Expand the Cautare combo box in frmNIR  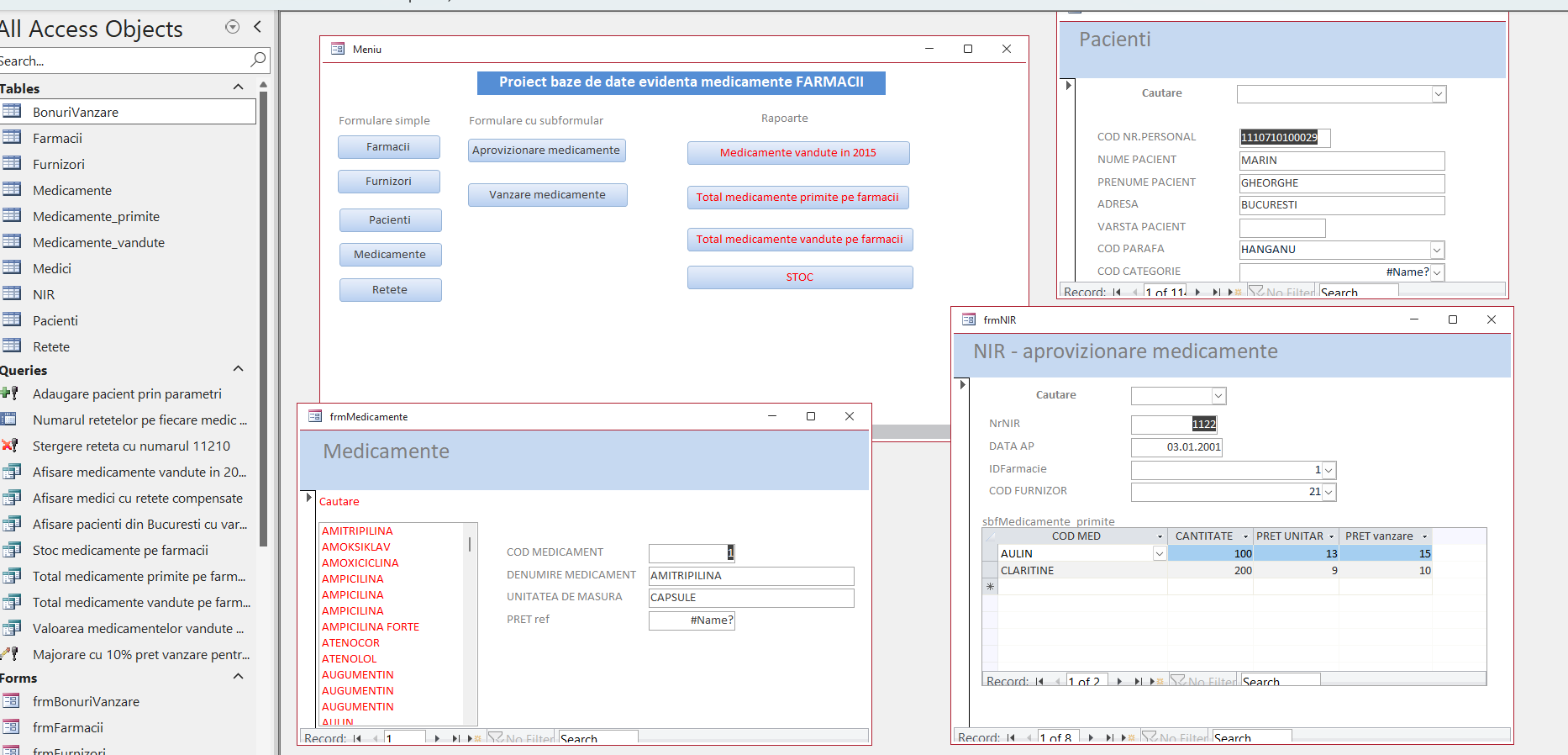[x=1218, y=396]
